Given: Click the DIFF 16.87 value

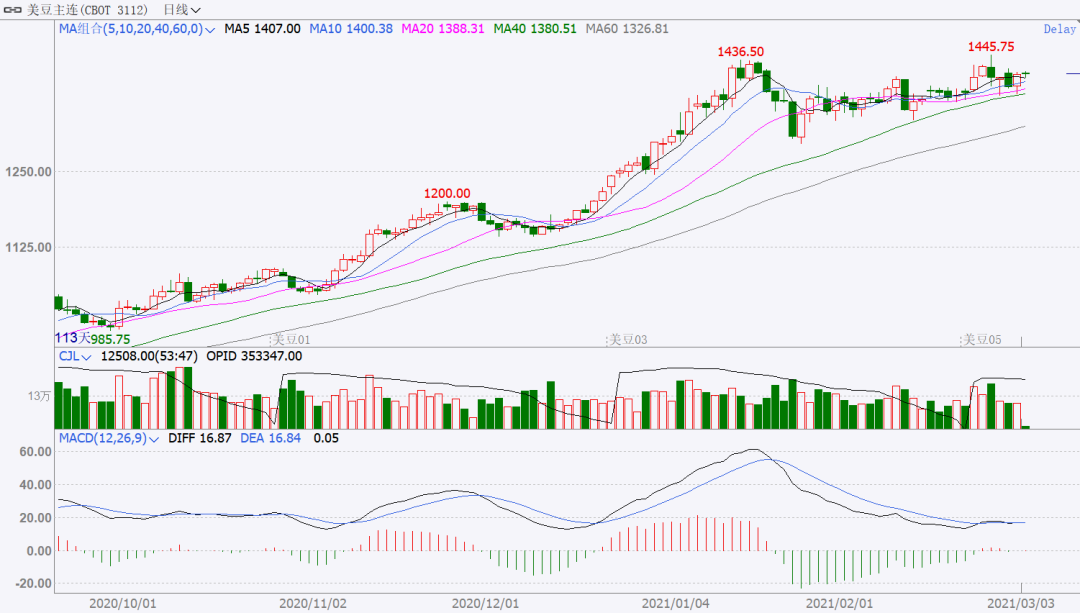Looking at the screenshot, I should click(200, 438).
